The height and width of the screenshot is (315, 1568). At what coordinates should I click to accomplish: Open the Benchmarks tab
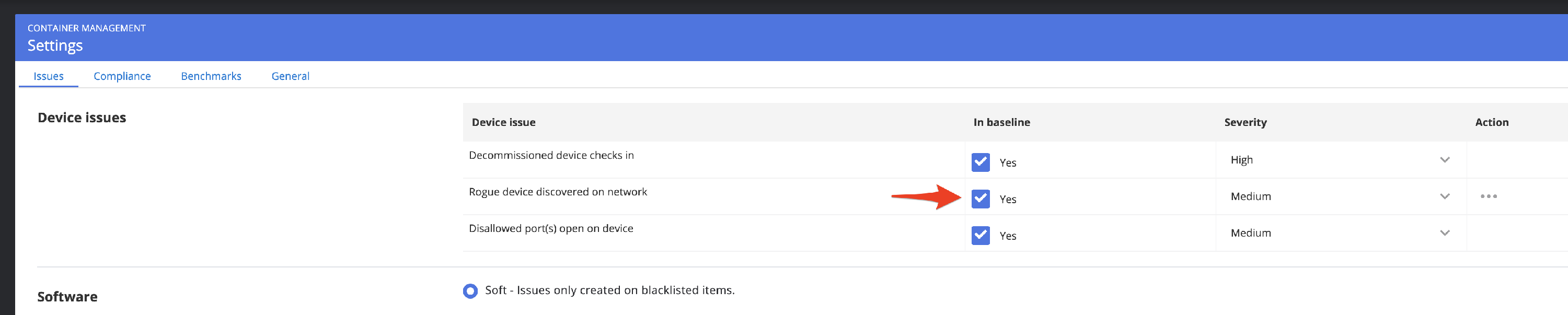click(x=211, y=76)
